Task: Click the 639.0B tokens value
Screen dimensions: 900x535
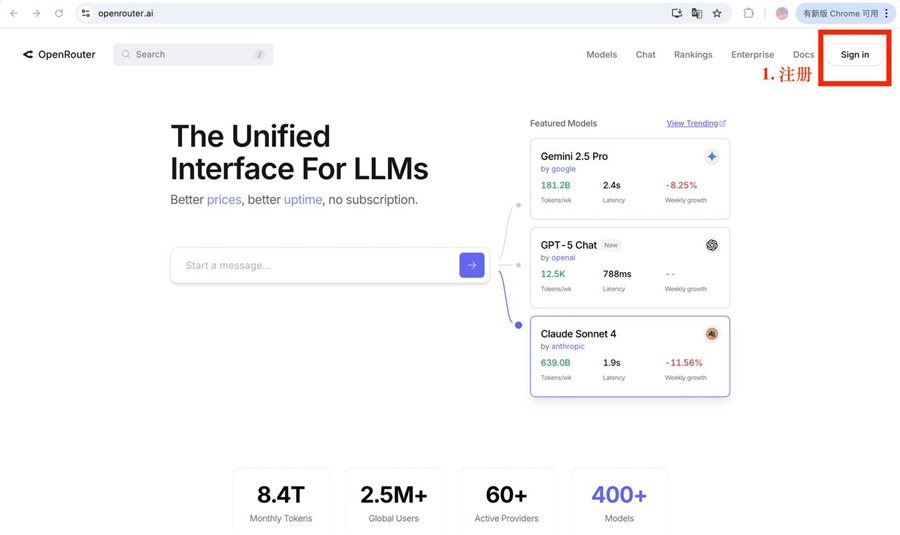Action: pyautogui.click(x=556, y=363)
